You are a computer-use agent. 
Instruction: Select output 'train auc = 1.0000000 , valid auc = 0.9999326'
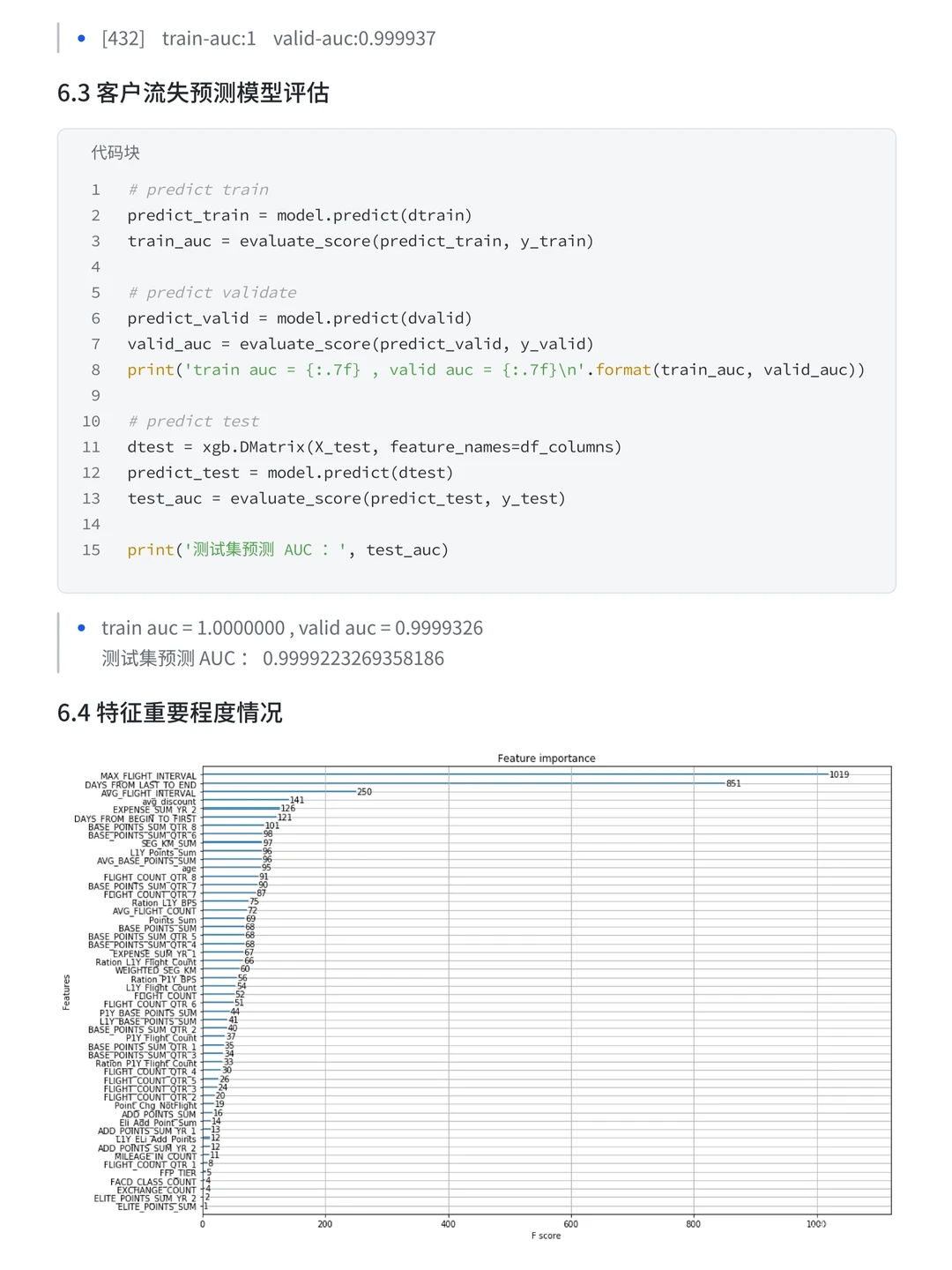(292, 628)
